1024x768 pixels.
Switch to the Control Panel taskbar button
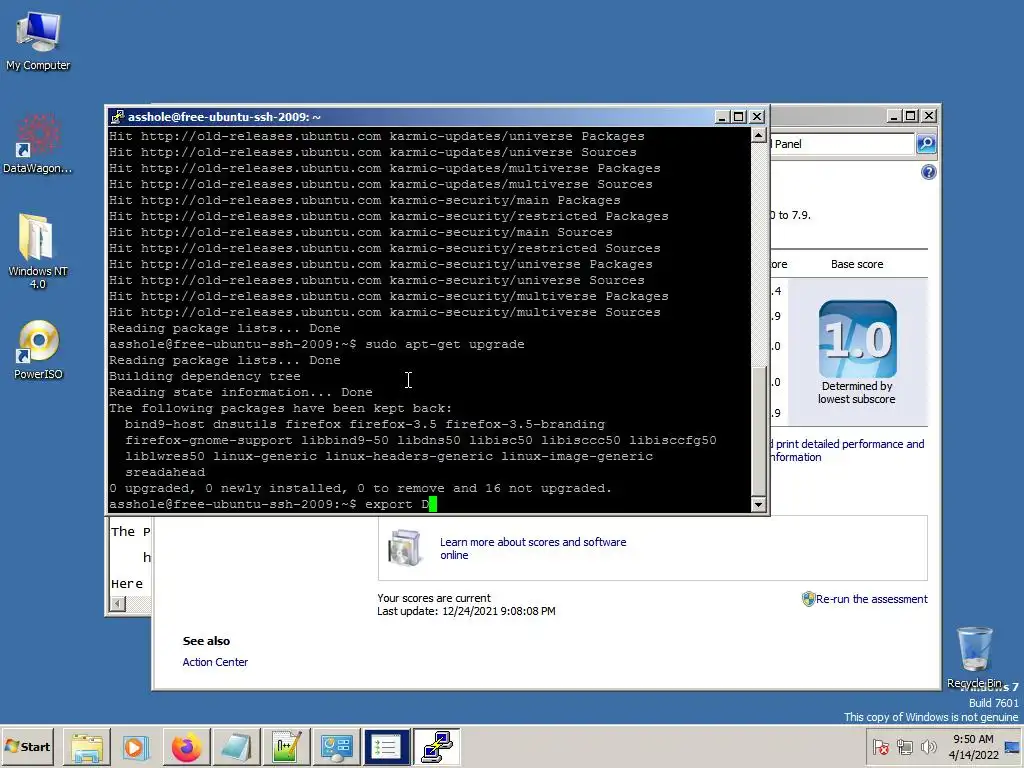(336, 747)
